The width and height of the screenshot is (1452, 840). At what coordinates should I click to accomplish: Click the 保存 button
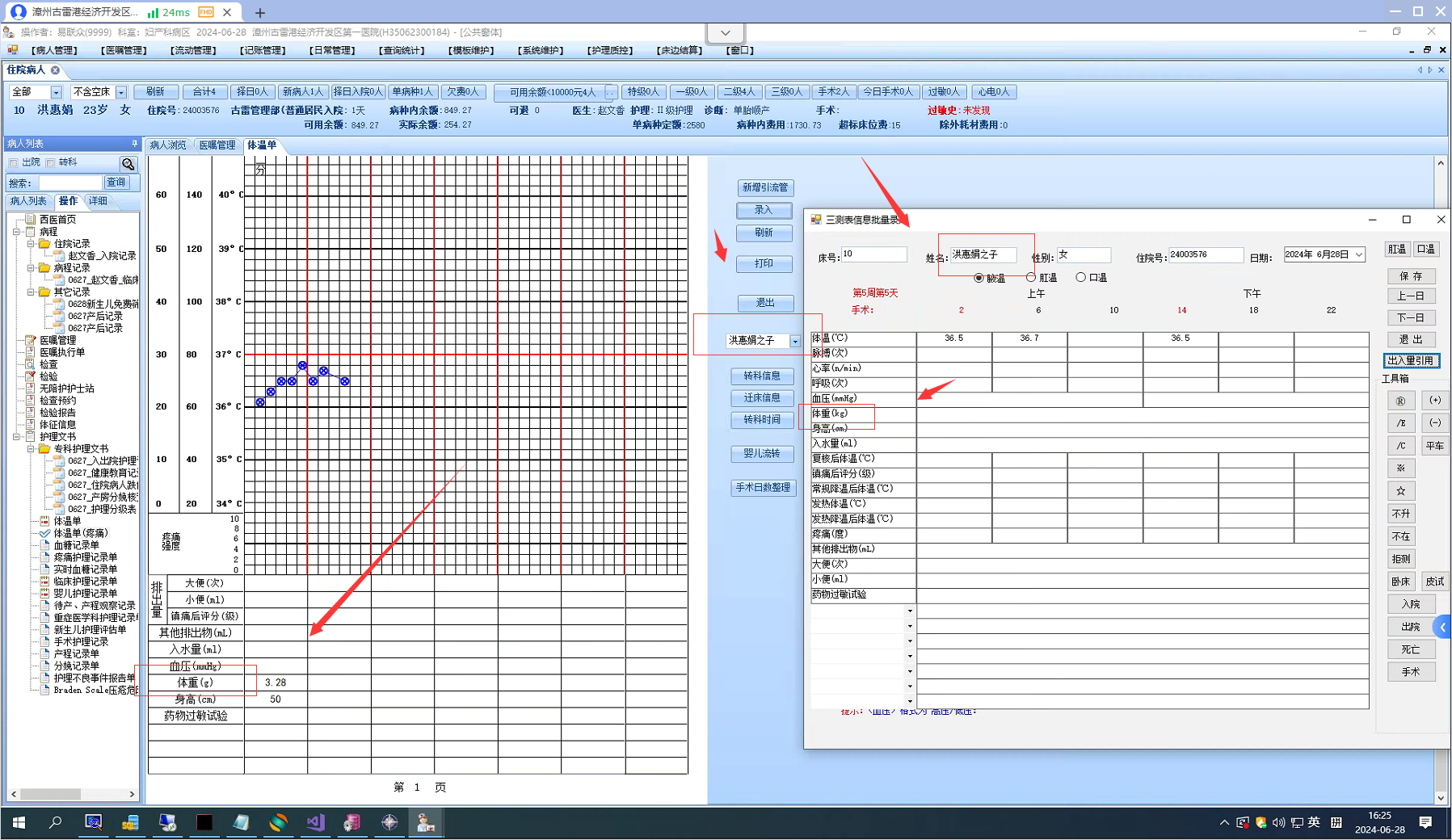pyautogui.click(x=1411, y=276)
